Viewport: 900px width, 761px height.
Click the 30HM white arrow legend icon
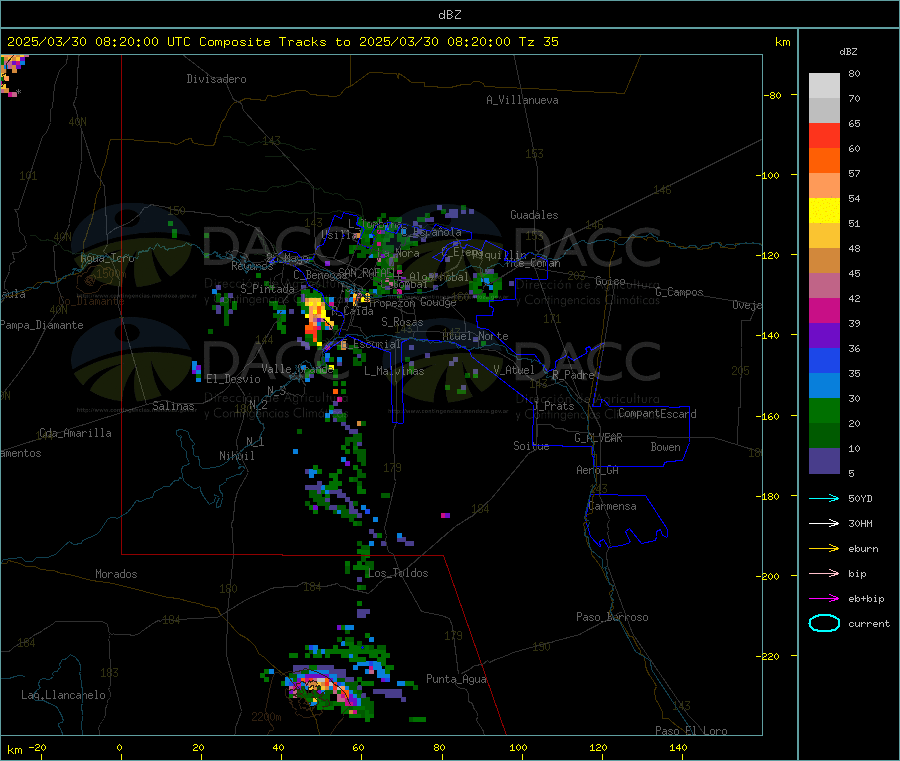coord(824,523)
